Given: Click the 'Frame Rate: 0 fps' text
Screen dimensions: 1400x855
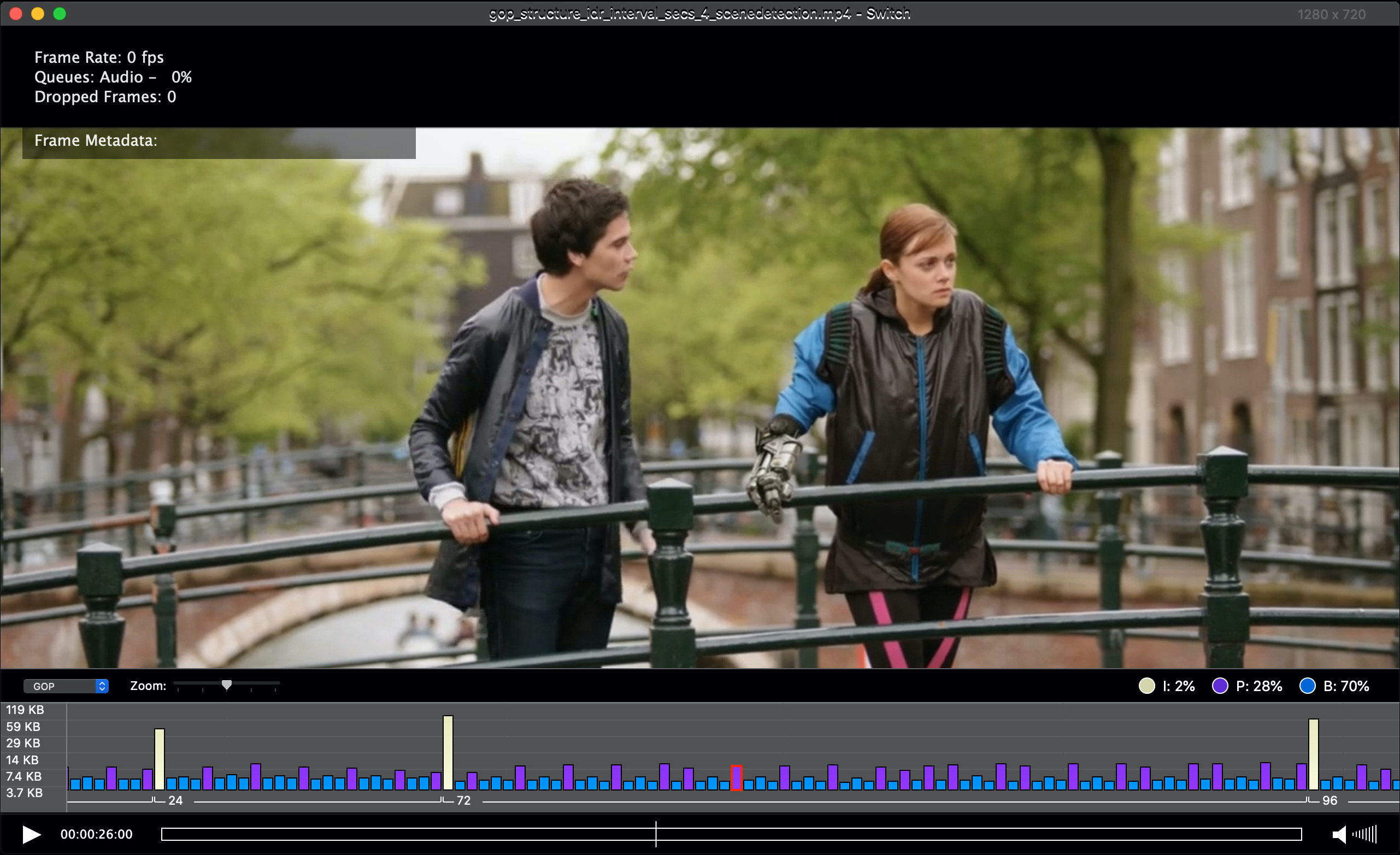Looking at the screenshot, I should 99,57.
